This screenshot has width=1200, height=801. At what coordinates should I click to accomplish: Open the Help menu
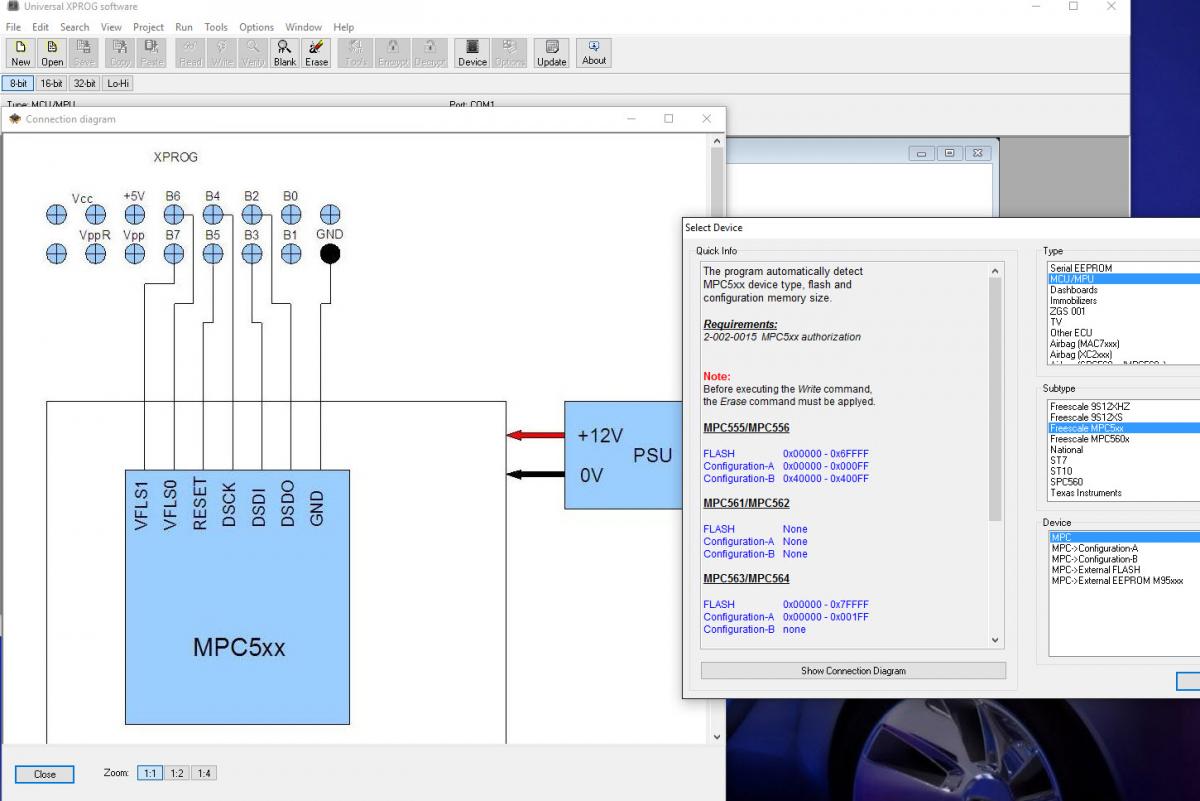click(344, 27)
